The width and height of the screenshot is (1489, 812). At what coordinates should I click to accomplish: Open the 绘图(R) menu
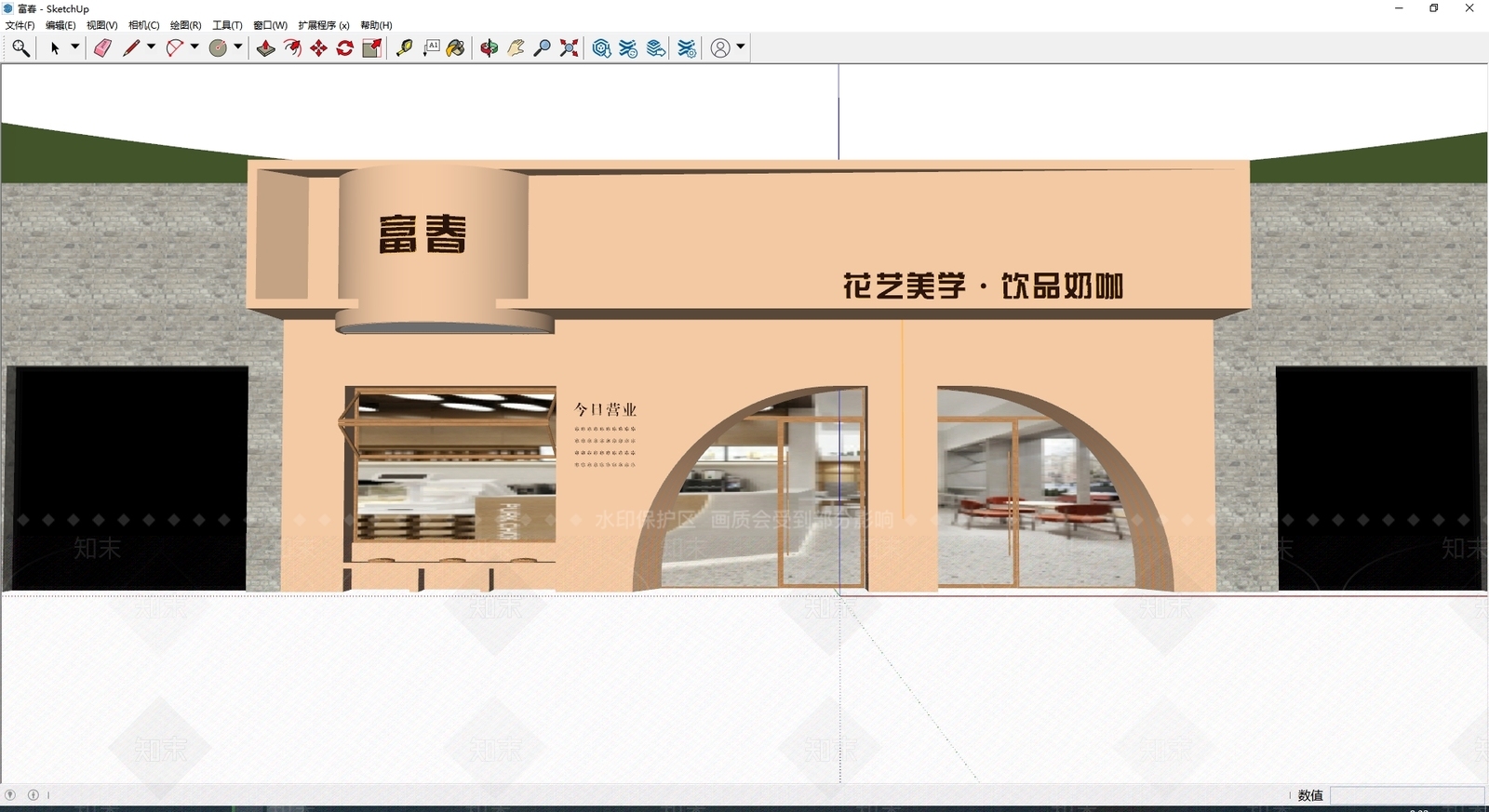[186, 25]
